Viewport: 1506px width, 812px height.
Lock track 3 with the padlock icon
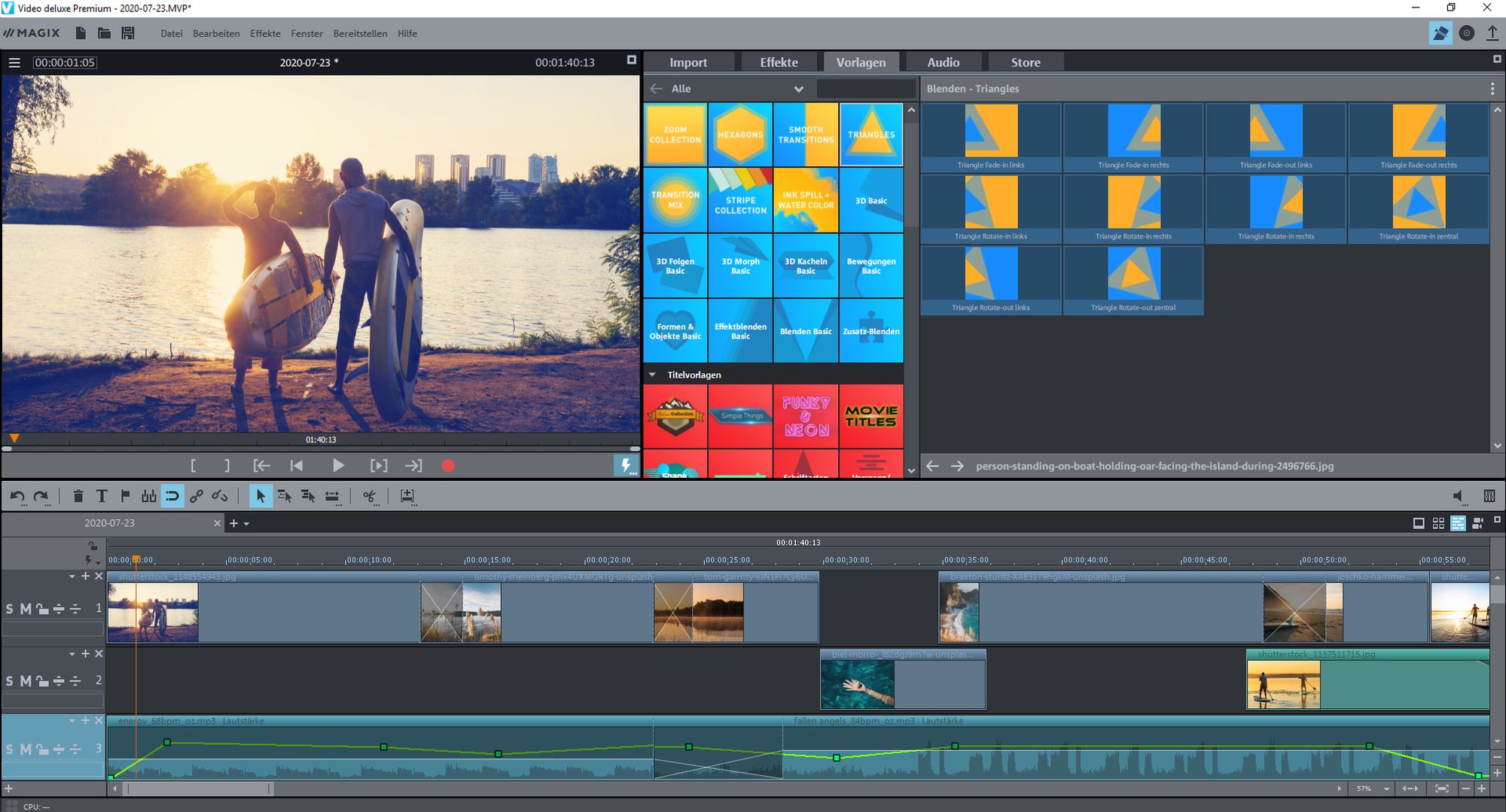coord(42,750)
